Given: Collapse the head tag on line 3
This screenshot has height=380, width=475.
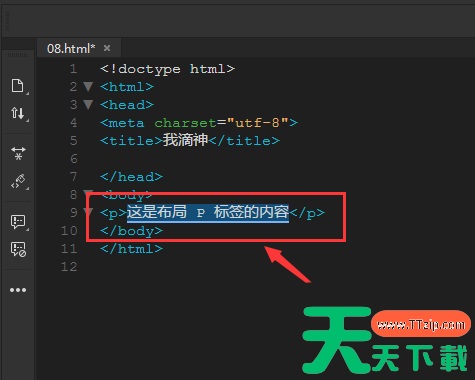Looking at the screenshot, I should click(88, 105).
